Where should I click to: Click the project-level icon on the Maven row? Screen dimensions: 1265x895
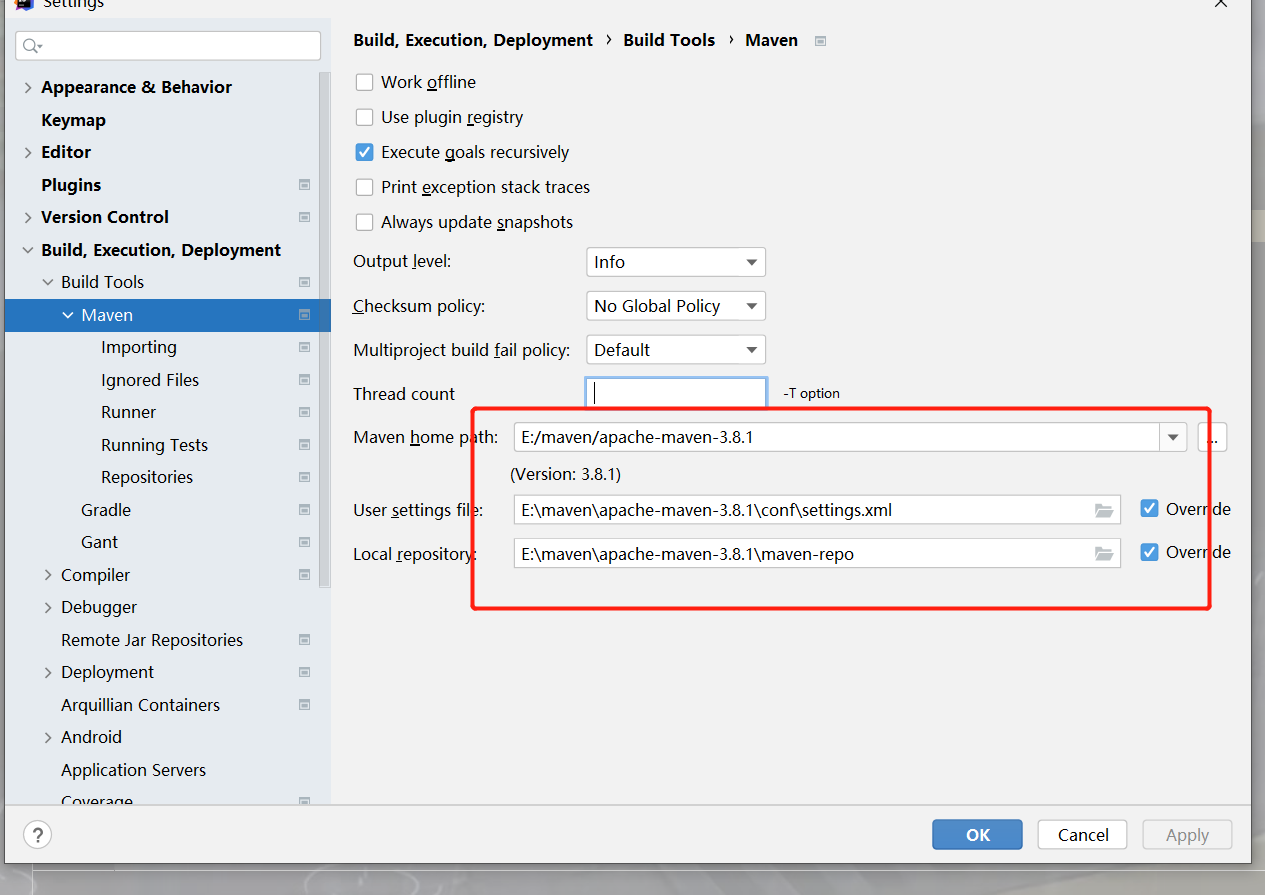click(304, 315)
